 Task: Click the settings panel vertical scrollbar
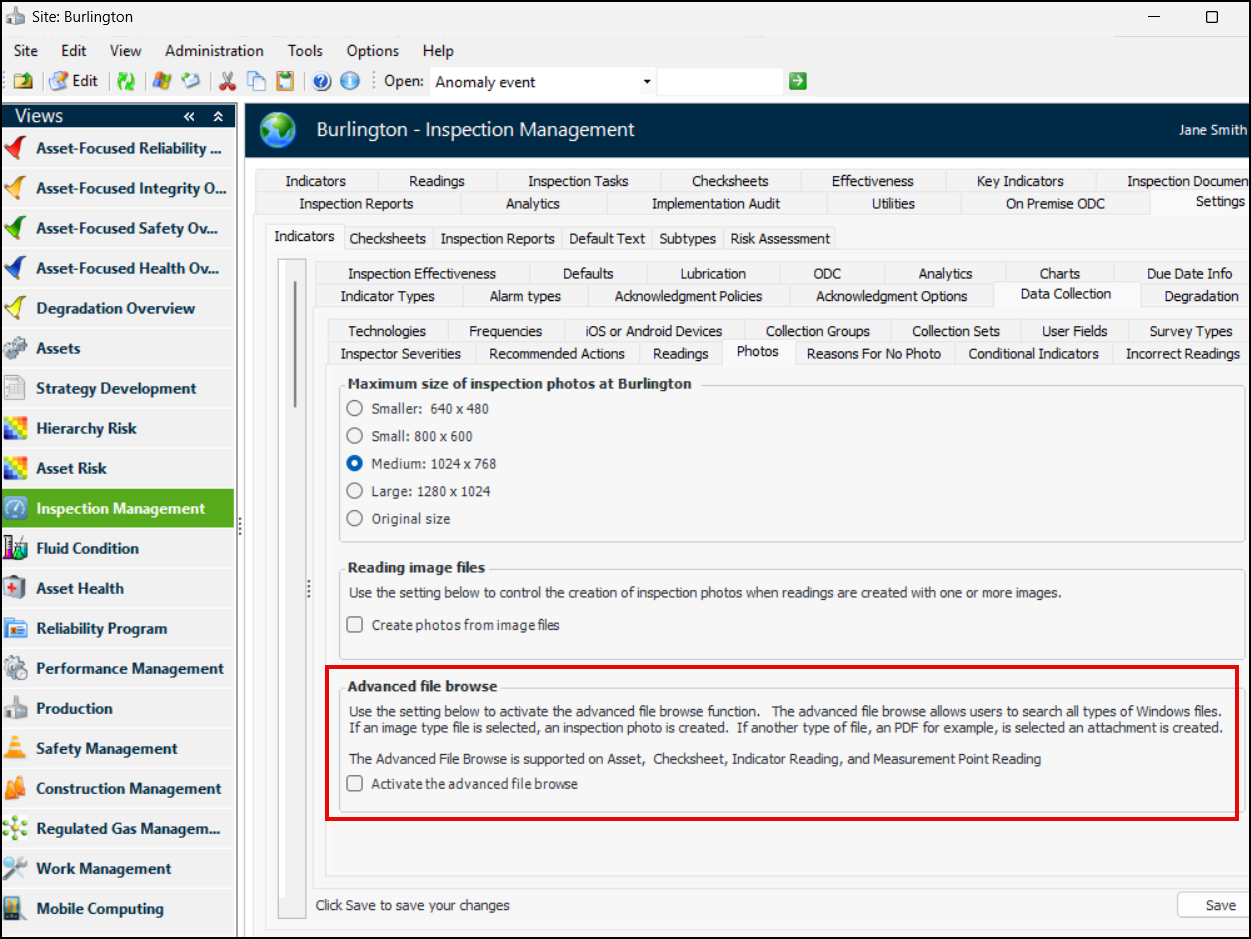click(x=294, y=345)
